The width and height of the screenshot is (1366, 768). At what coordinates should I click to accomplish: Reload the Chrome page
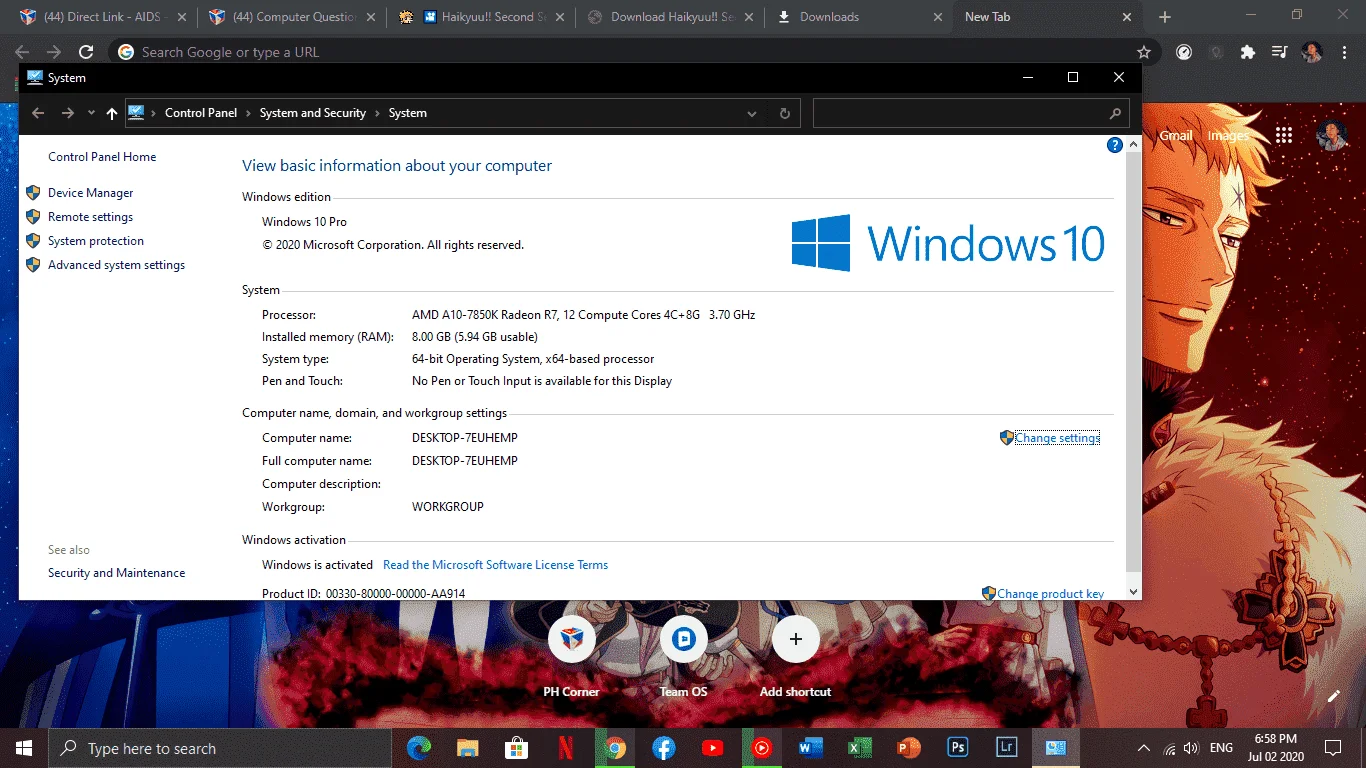[86, 52]
